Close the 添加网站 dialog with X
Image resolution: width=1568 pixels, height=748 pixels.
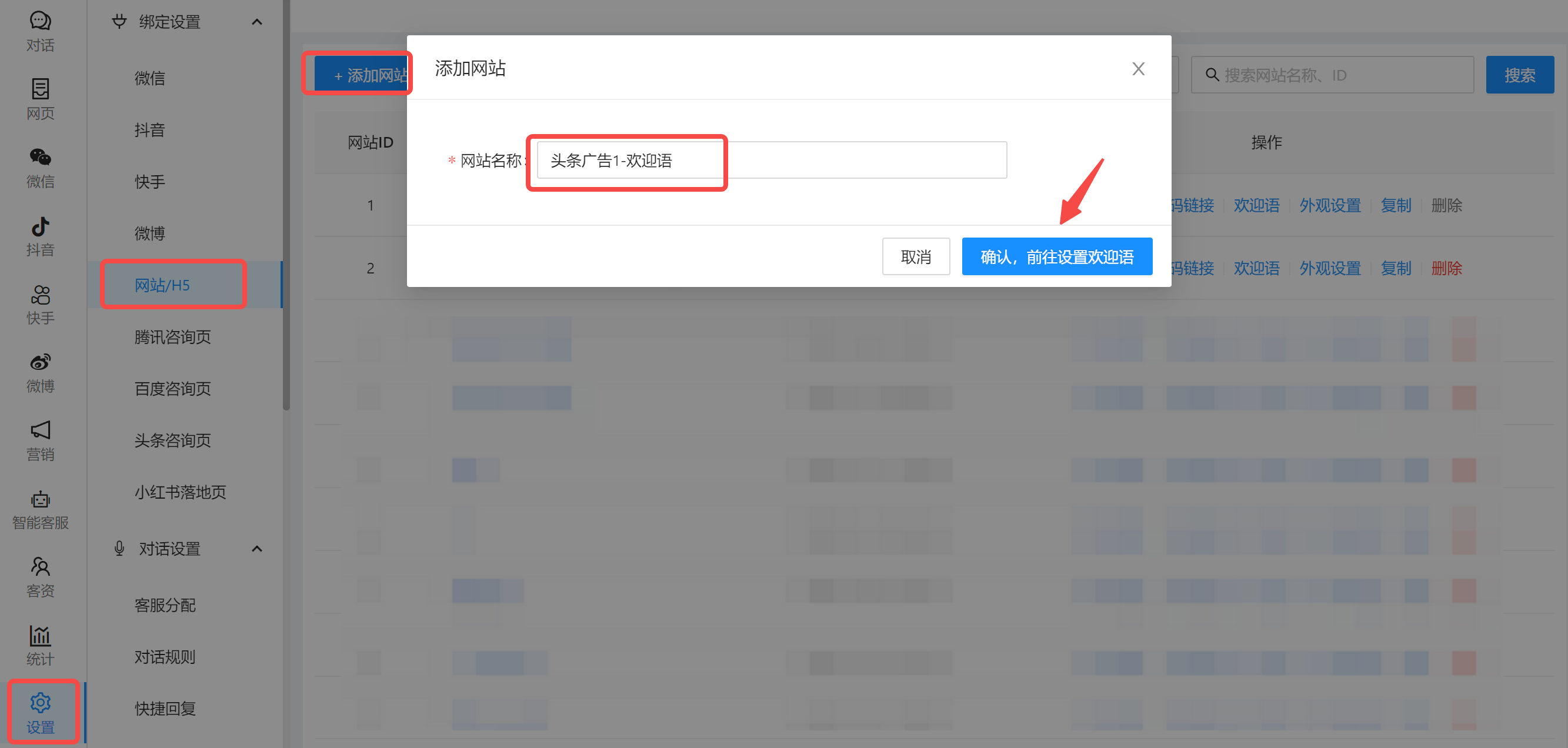coord(1137,69)
